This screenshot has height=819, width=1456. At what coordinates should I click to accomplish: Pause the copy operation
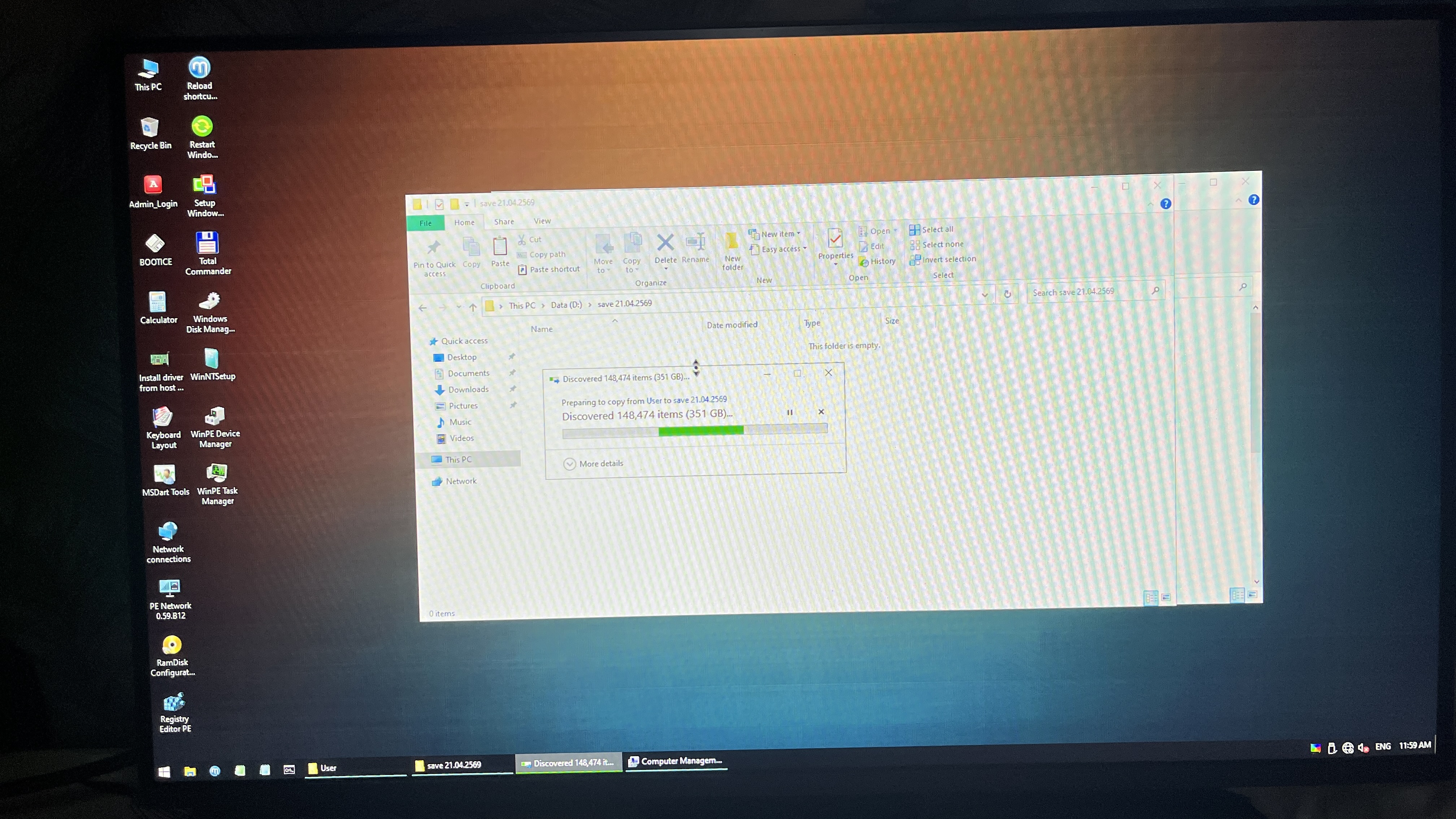click(x=790, y=413)
